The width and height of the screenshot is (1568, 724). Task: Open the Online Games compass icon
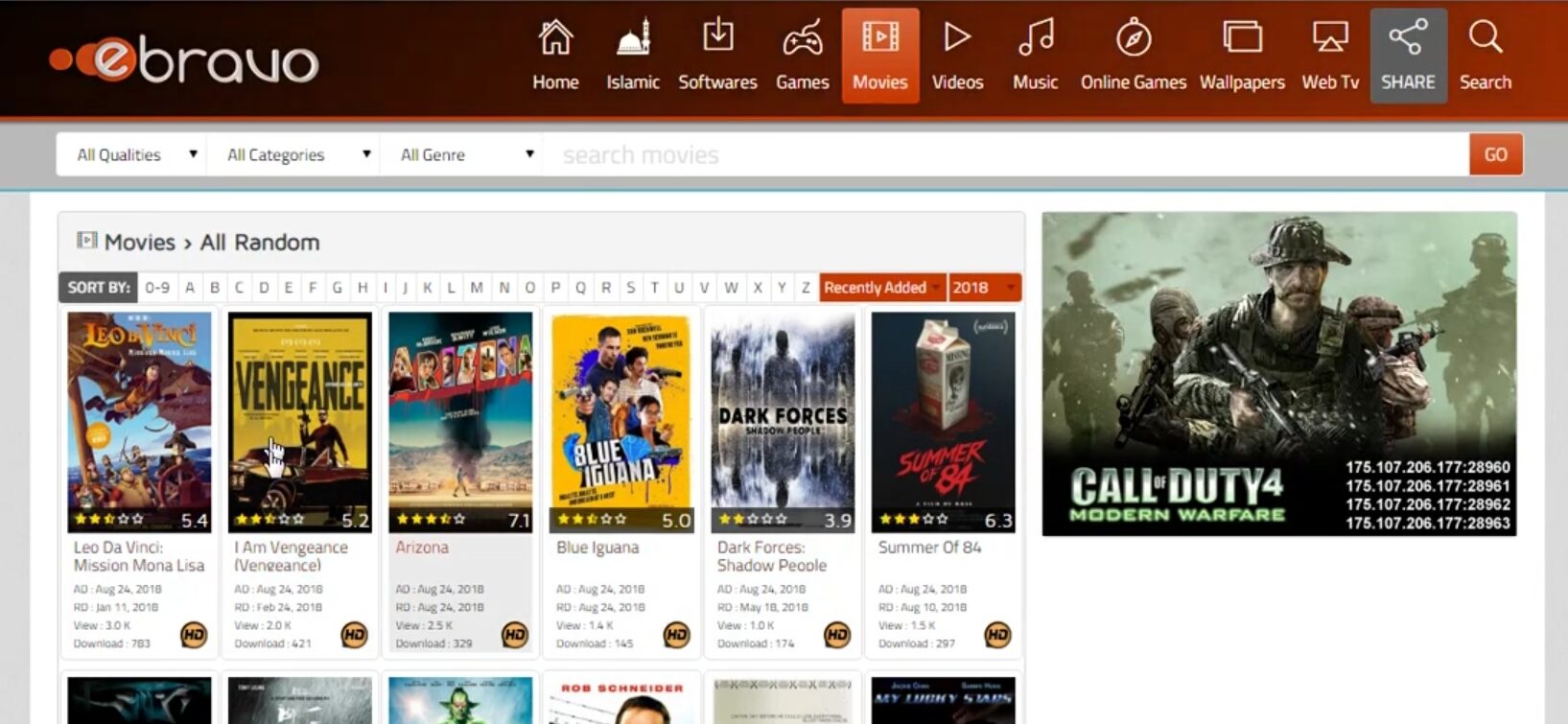point(1134,37)
